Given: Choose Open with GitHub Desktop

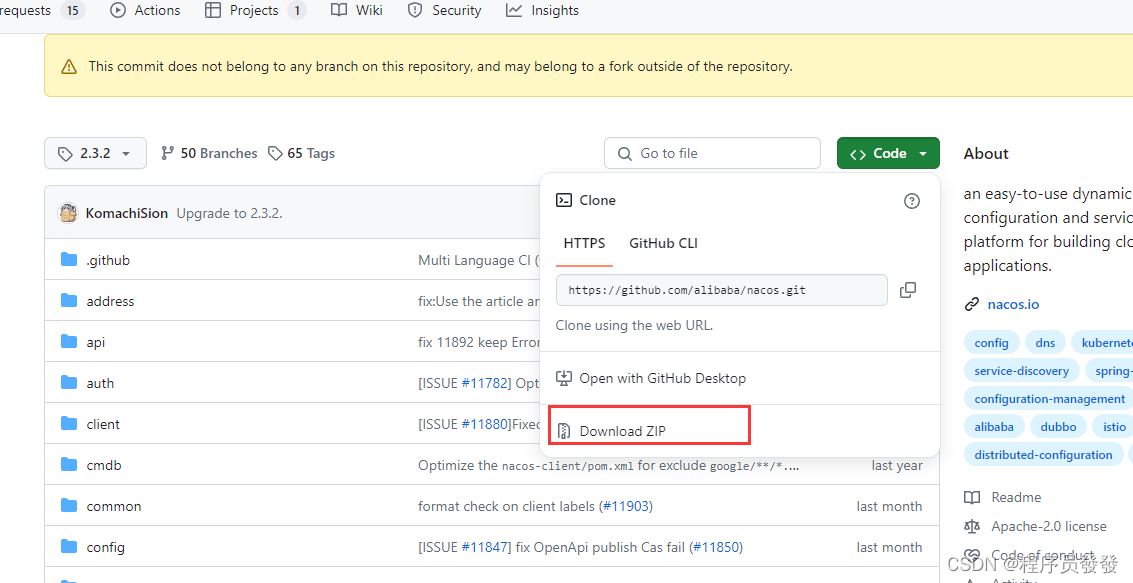Looking at the screenshot, I should 740,378.
